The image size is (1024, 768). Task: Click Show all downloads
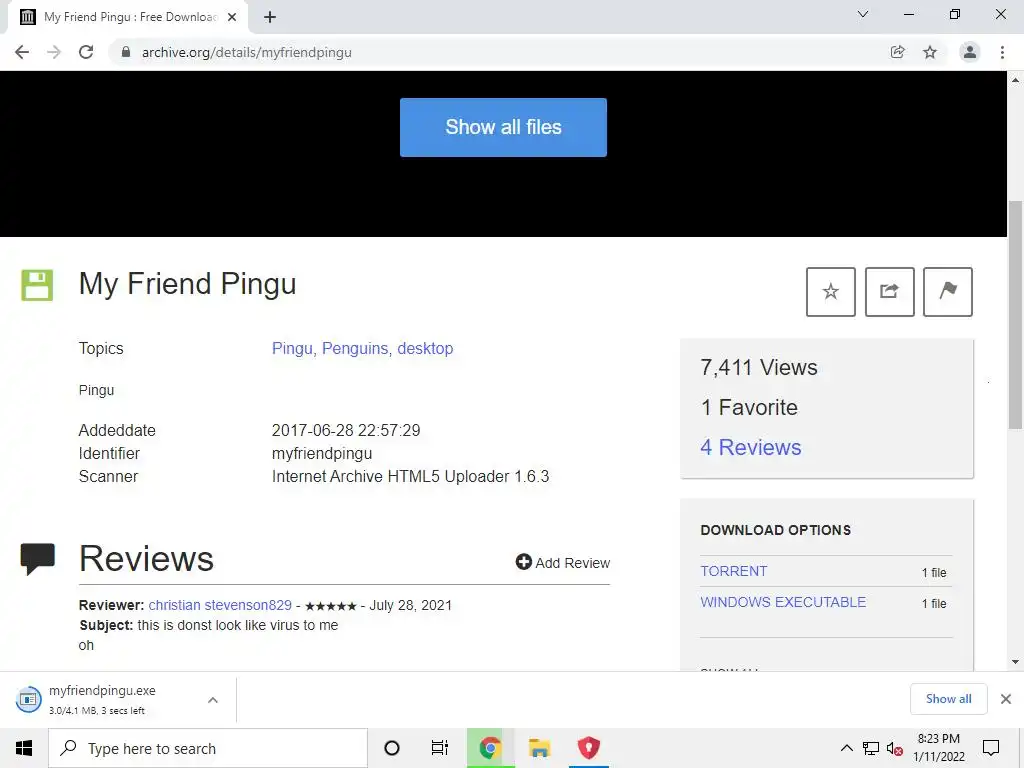(948, 699)
